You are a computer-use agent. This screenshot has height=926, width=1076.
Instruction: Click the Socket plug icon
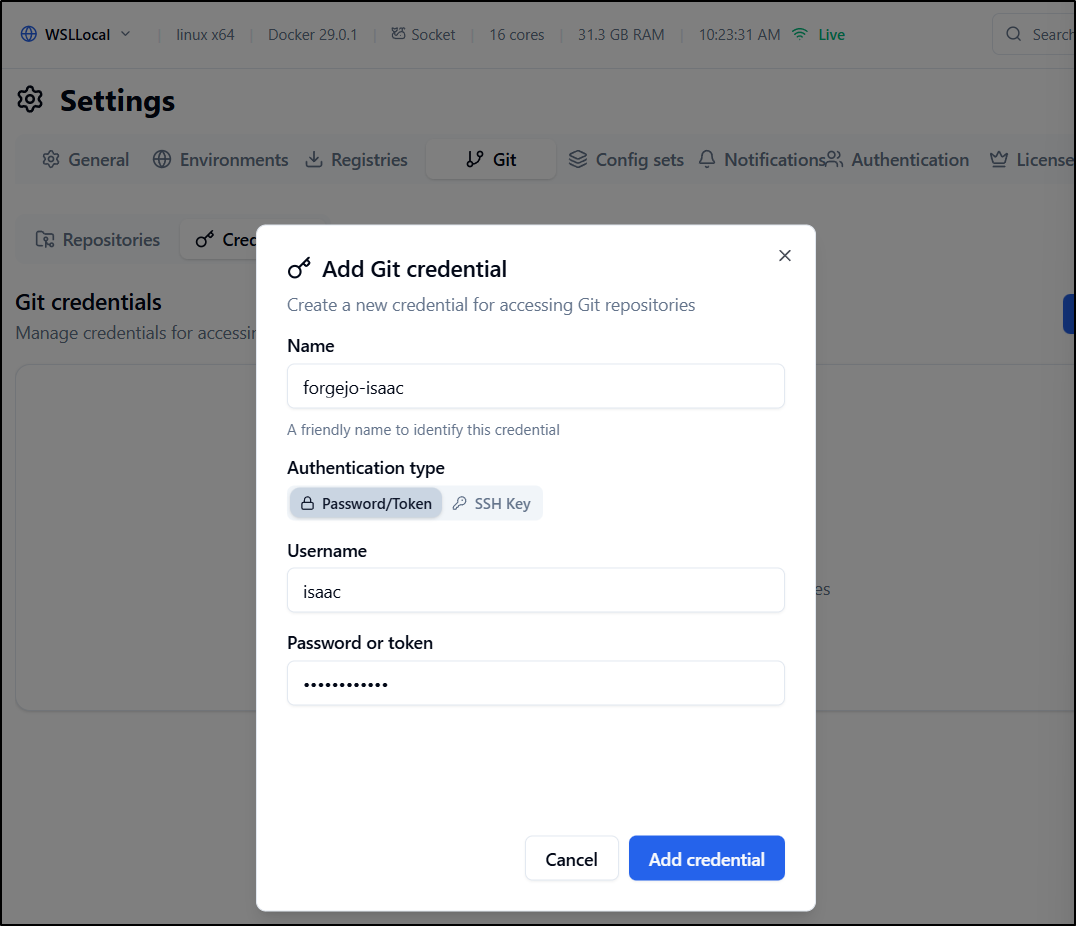point(398,34)
